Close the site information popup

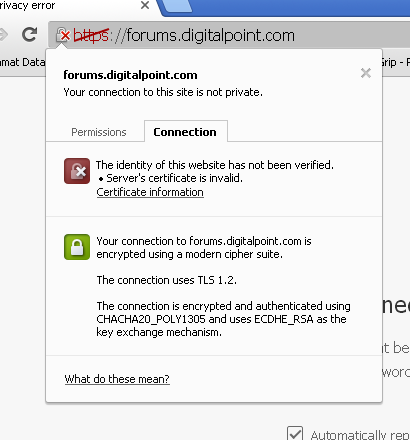coord(366,73)
